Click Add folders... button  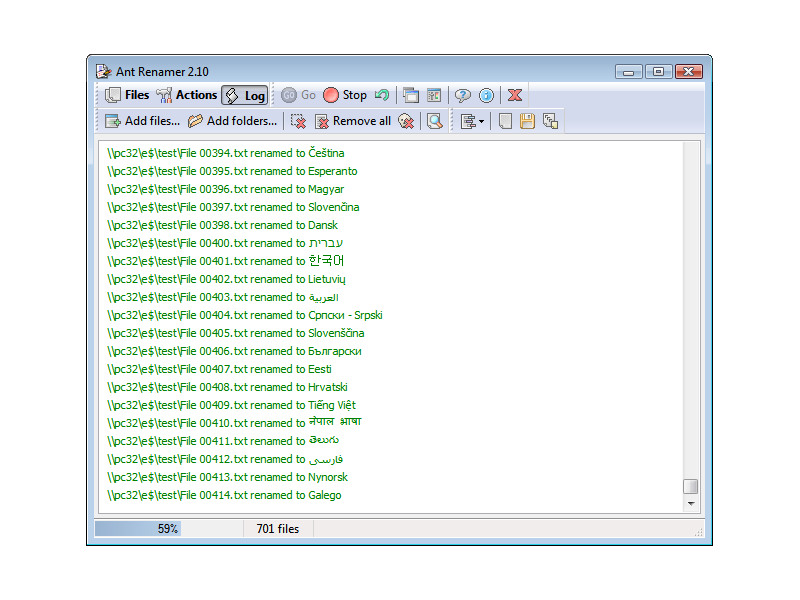(232, 121)
